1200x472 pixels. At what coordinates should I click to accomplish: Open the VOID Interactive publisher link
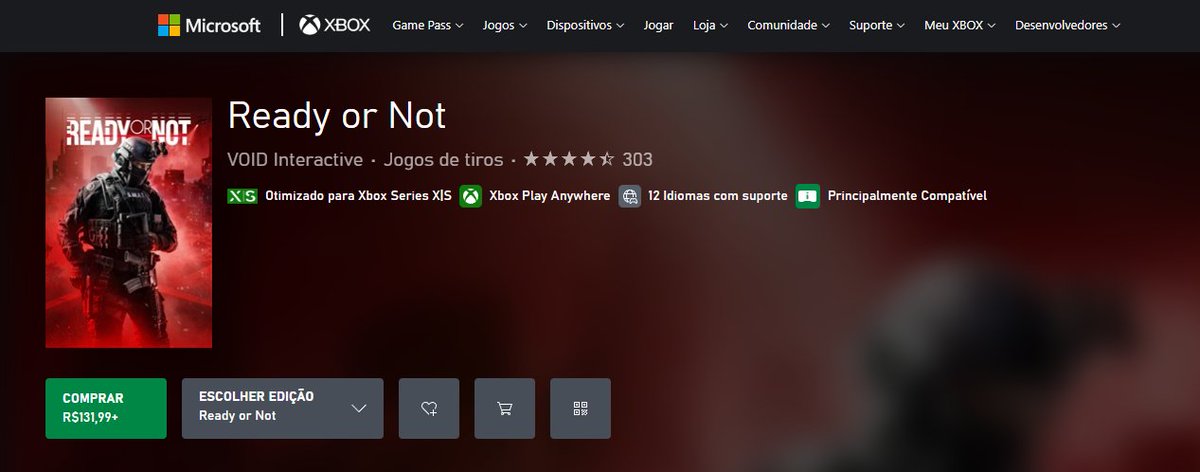(x=295, y=159)
